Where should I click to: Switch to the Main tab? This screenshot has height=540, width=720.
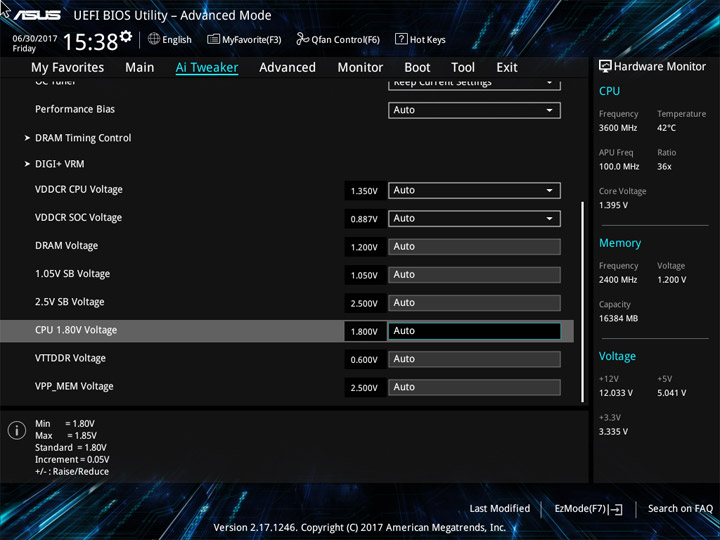click(x=140, y=68)
